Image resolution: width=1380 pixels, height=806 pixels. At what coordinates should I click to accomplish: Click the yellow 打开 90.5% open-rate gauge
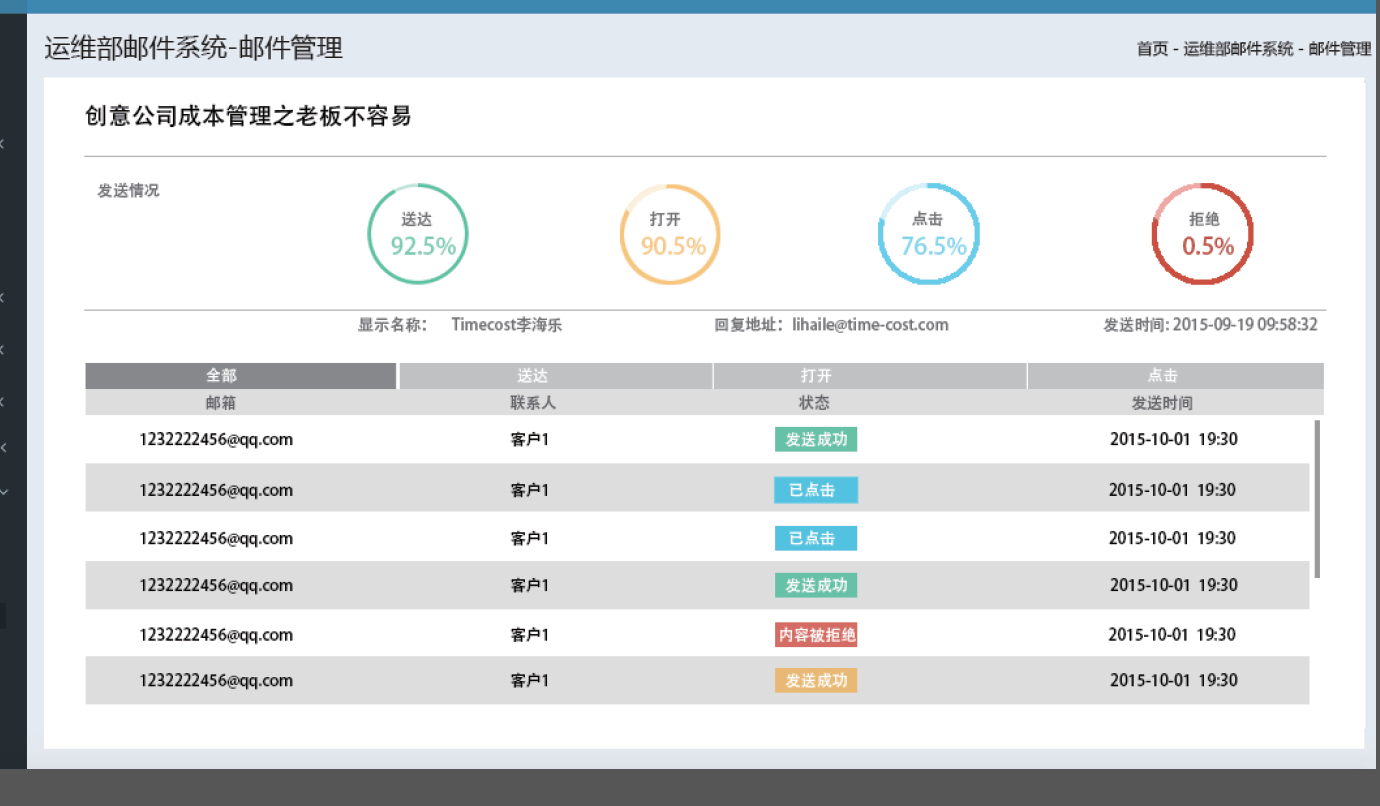[669, 233]
